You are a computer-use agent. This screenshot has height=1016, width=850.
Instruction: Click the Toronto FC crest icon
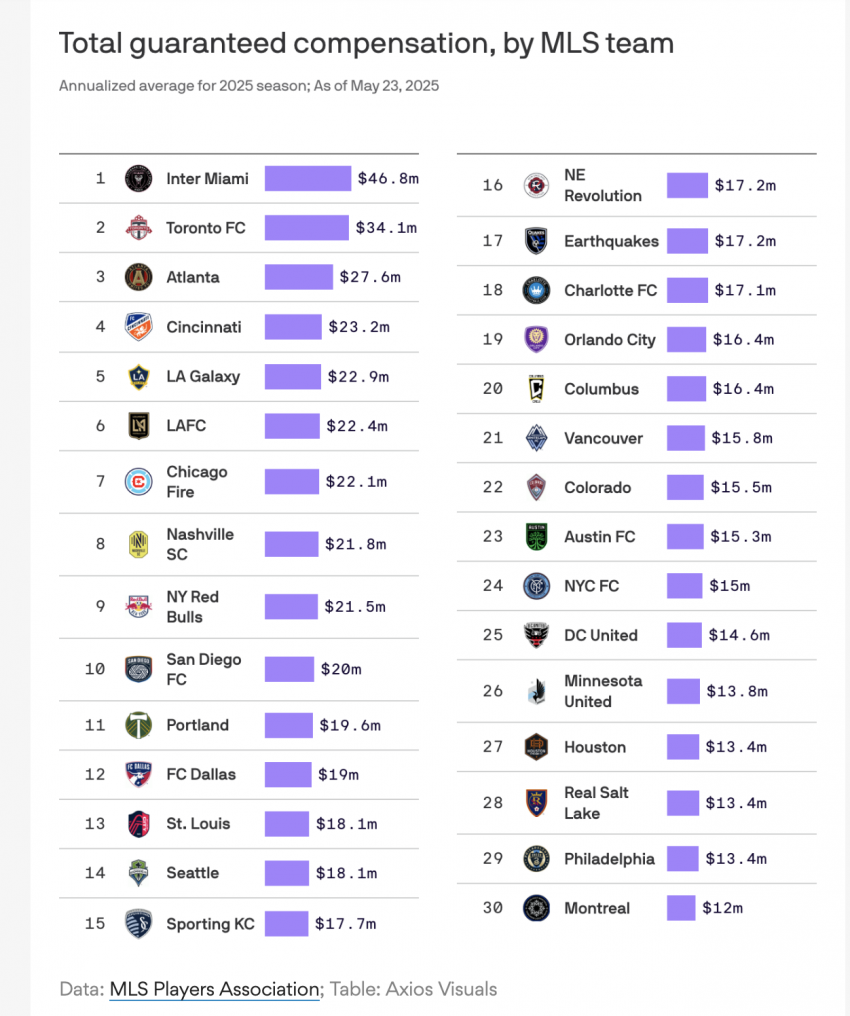137,228
